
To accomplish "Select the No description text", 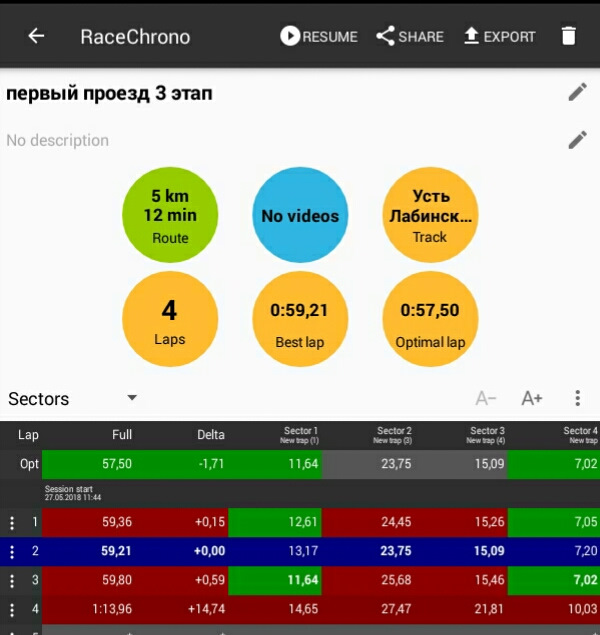I will [x=57, y=141].
